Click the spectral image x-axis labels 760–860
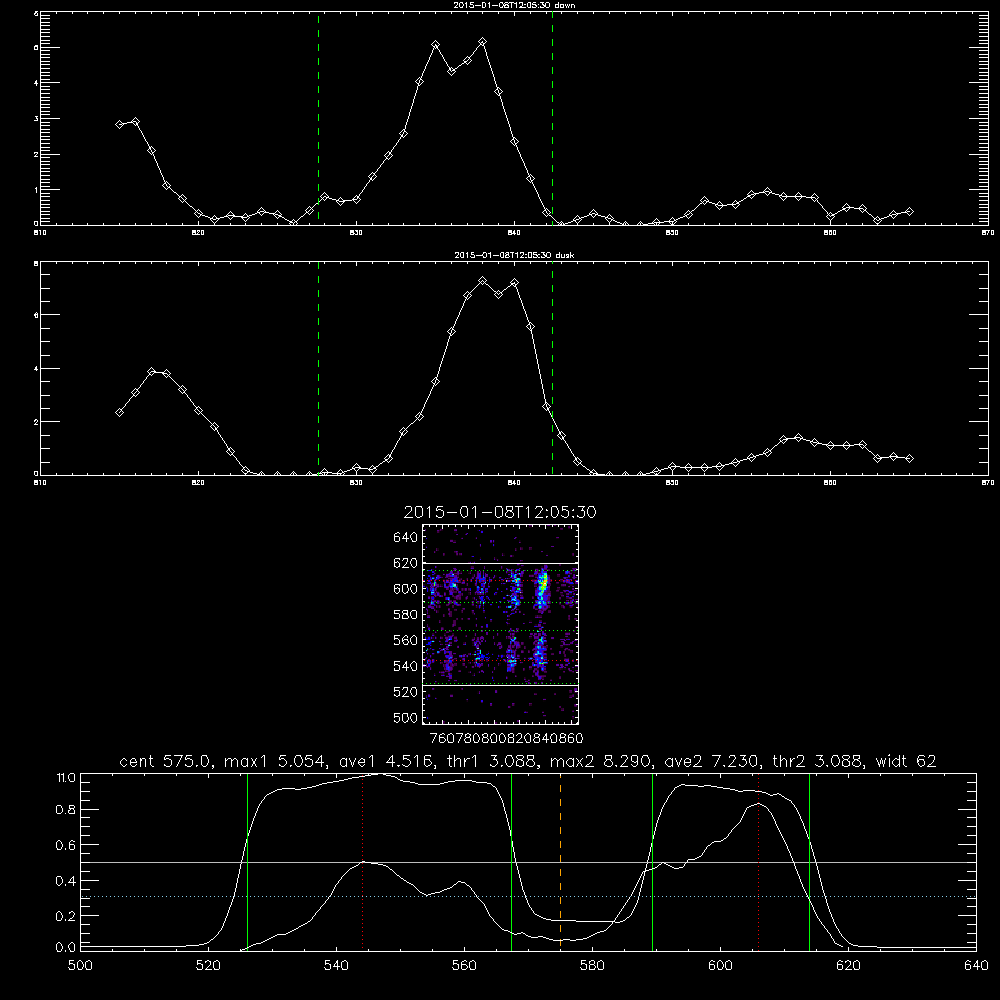This screenshot has height=1000, width=1000. click(x=506, y=738)
